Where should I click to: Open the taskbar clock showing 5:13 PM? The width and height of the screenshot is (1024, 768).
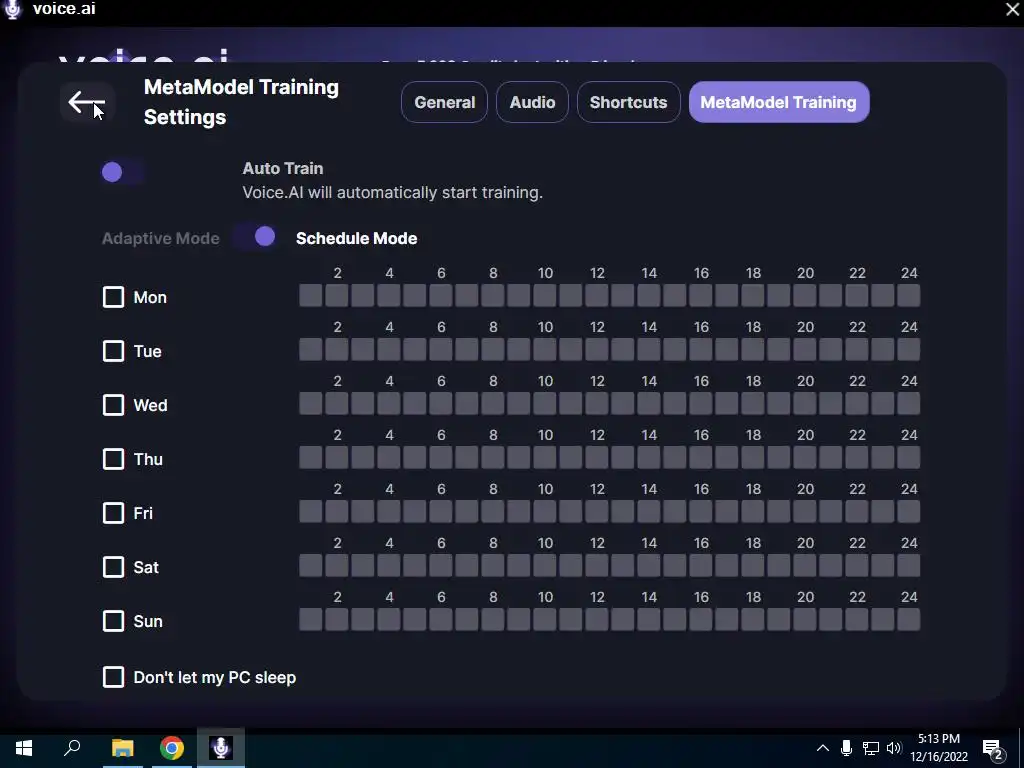pos(938,748)
